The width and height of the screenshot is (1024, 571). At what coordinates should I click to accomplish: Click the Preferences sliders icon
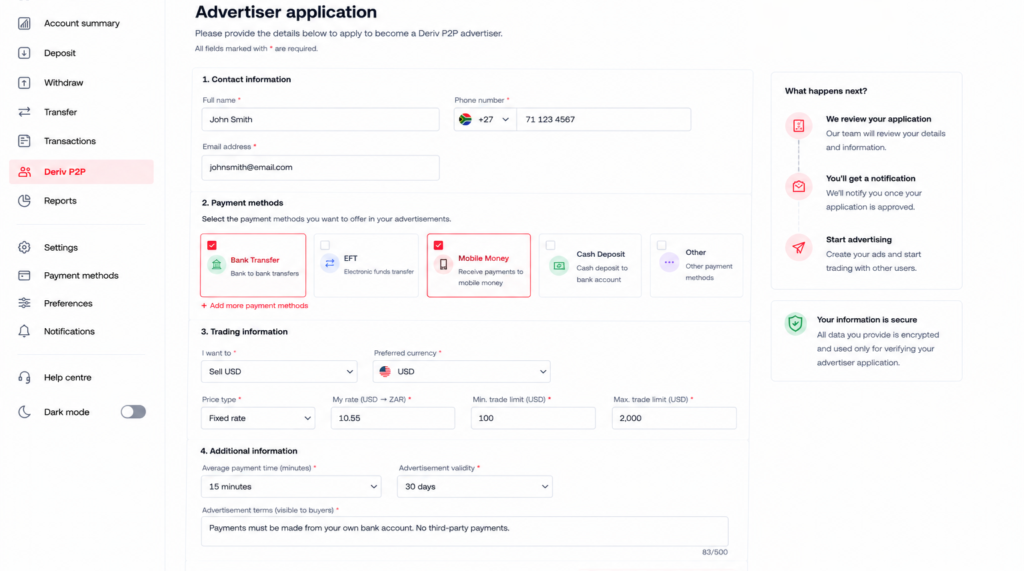coord(24,303)
